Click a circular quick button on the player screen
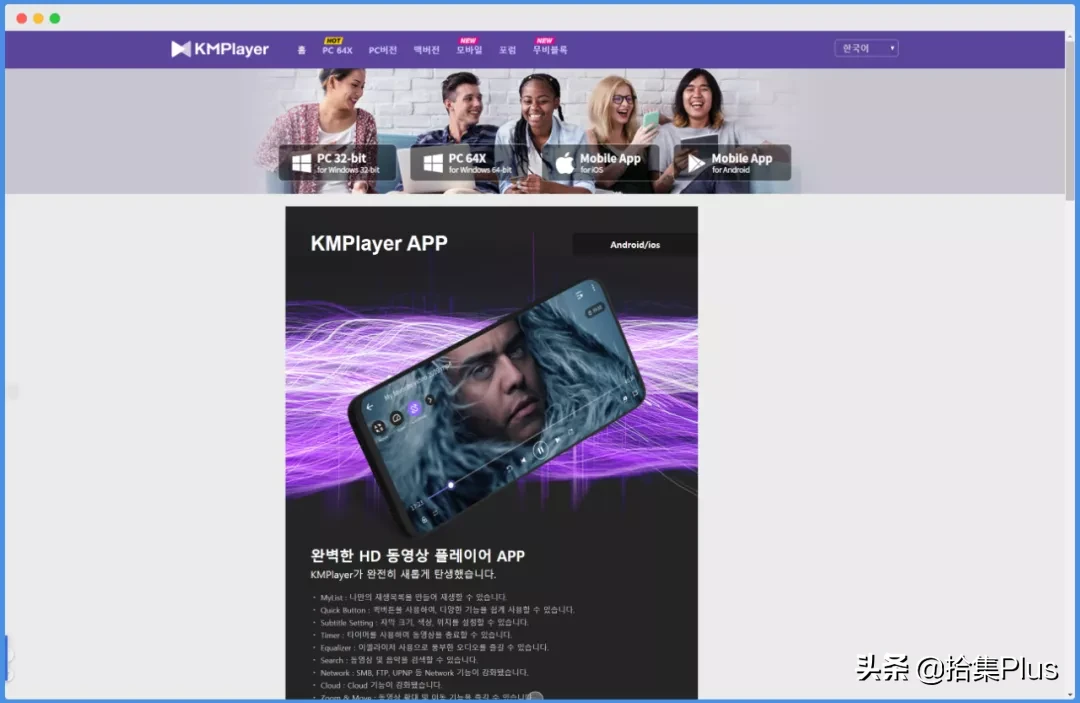This screenshot has width=1080, height=703. click(x=414, y=409)
